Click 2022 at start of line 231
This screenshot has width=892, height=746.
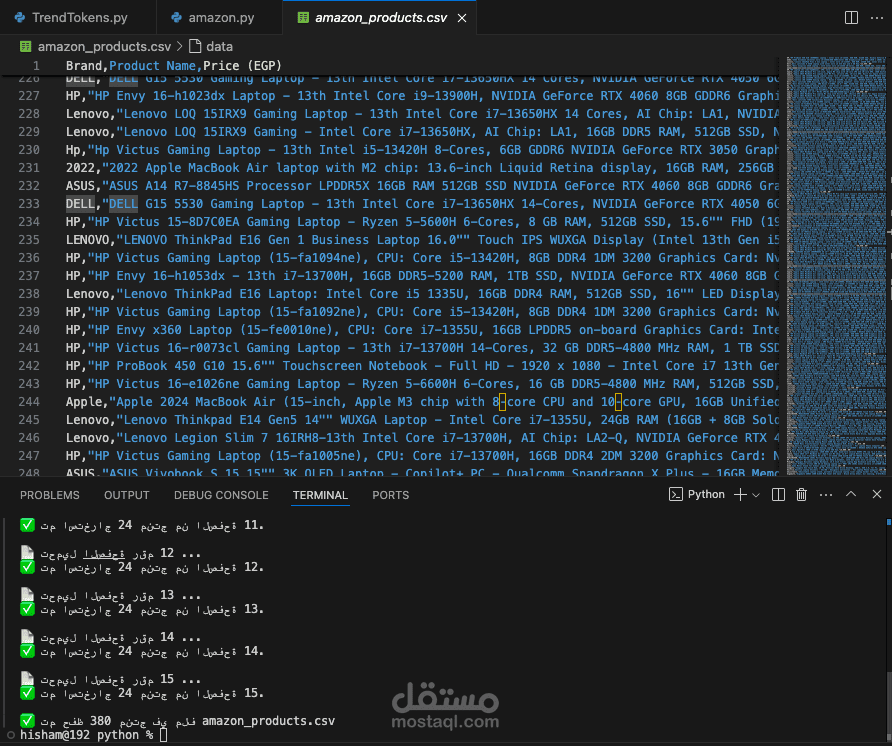click(80, 168)
